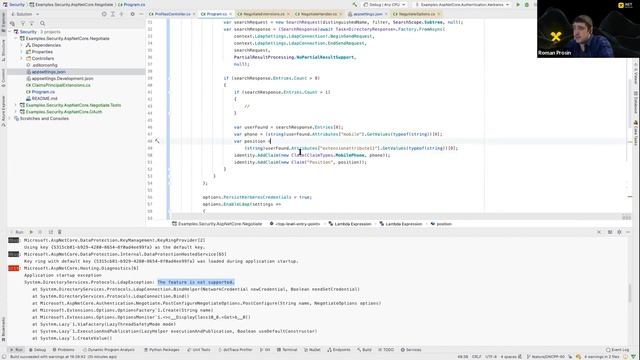Open the Problems tool window tab

click(x=63, y=350)
